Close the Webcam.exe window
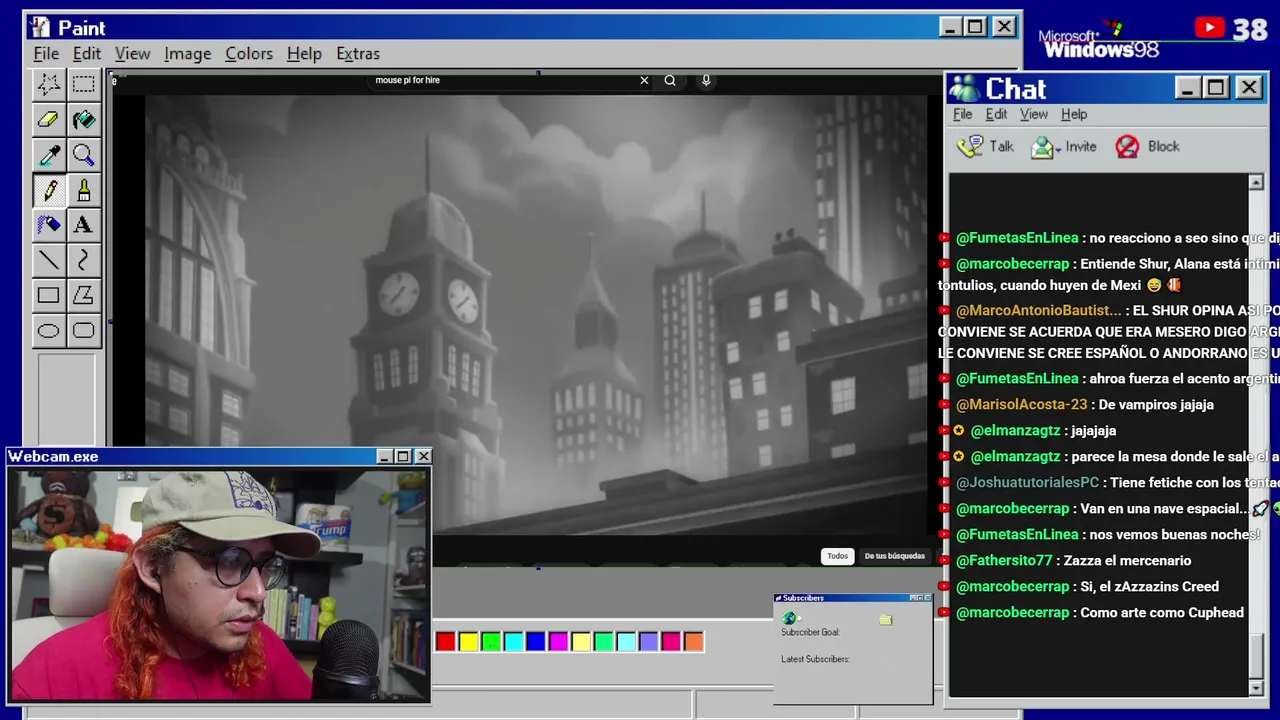 pos(423,456)
